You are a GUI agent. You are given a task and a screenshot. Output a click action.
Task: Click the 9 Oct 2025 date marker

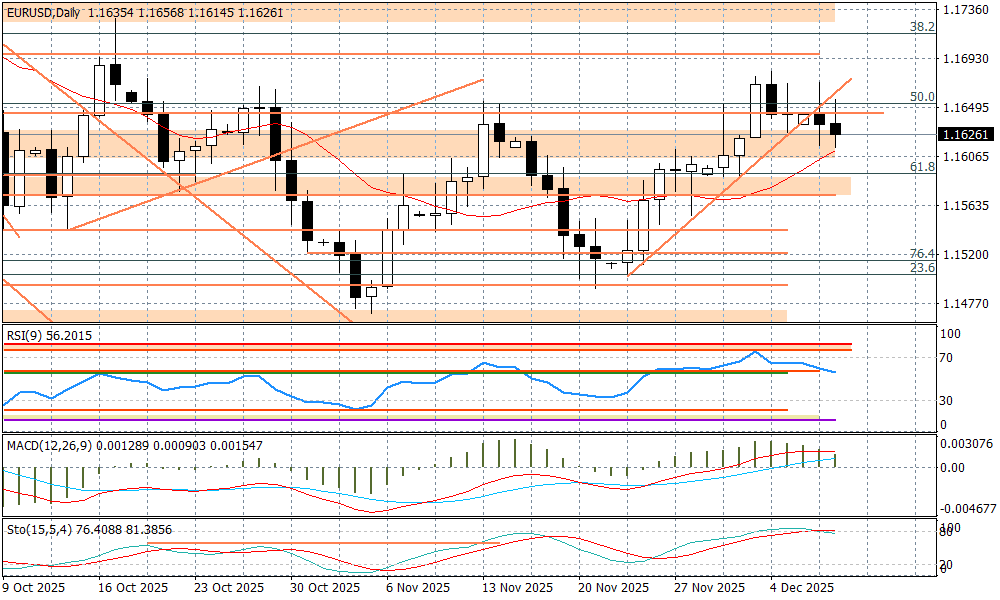click(x=34, y=588)
